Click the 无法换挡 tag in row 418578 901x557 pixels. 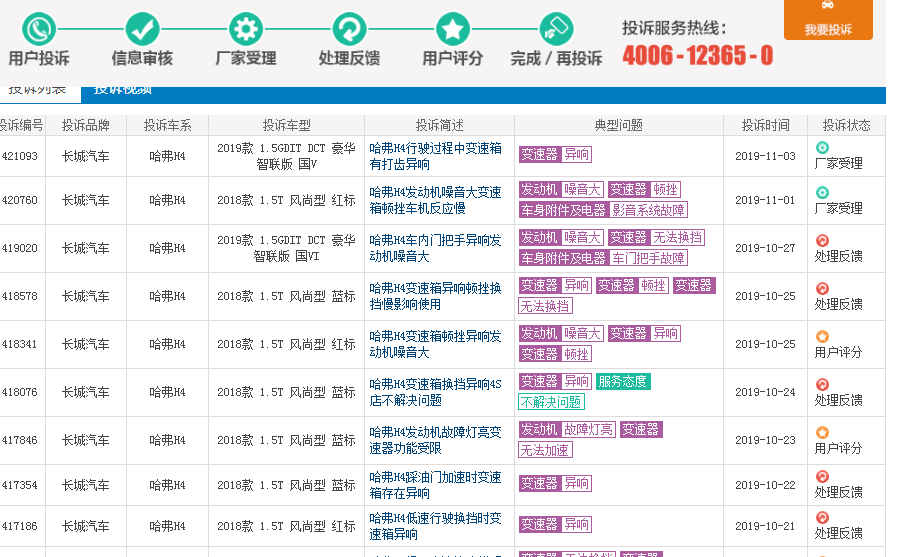pos(545,306)
